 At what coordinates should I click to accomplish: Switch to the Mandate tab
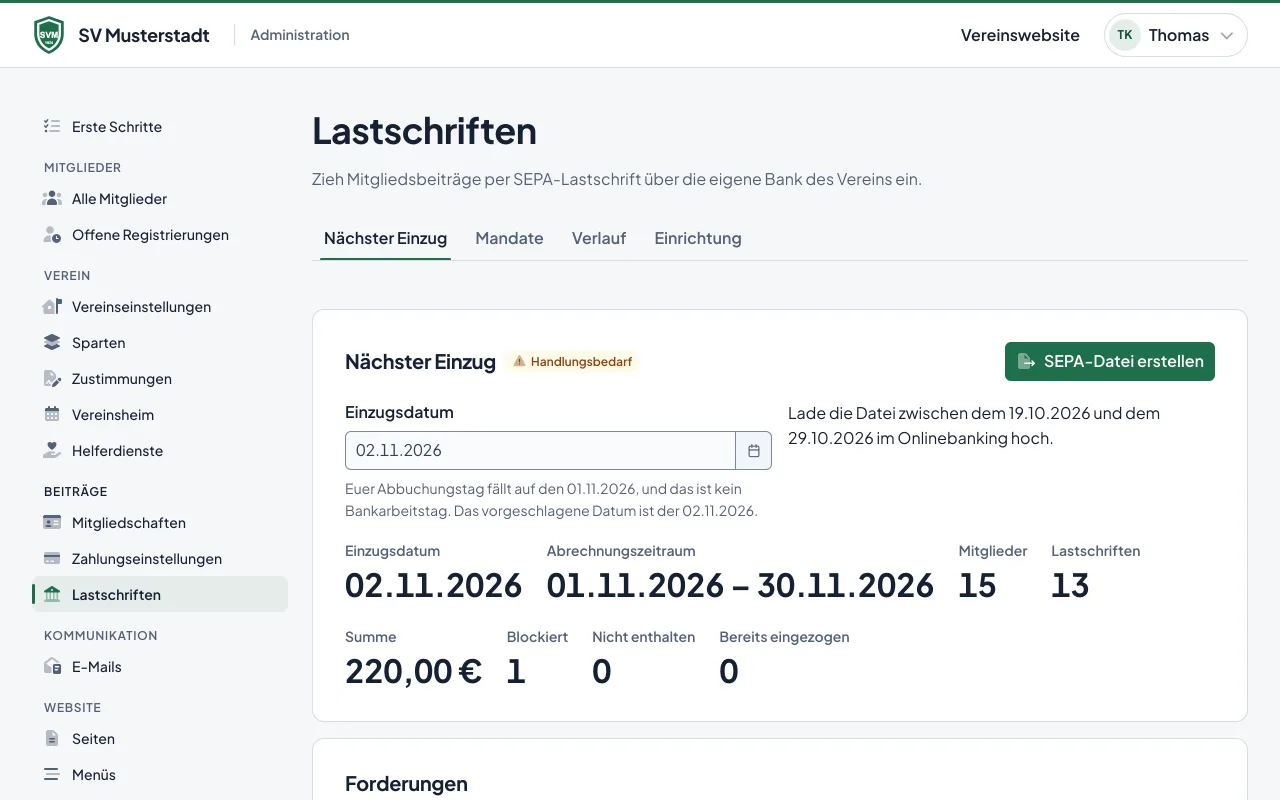tap(509, 239)
